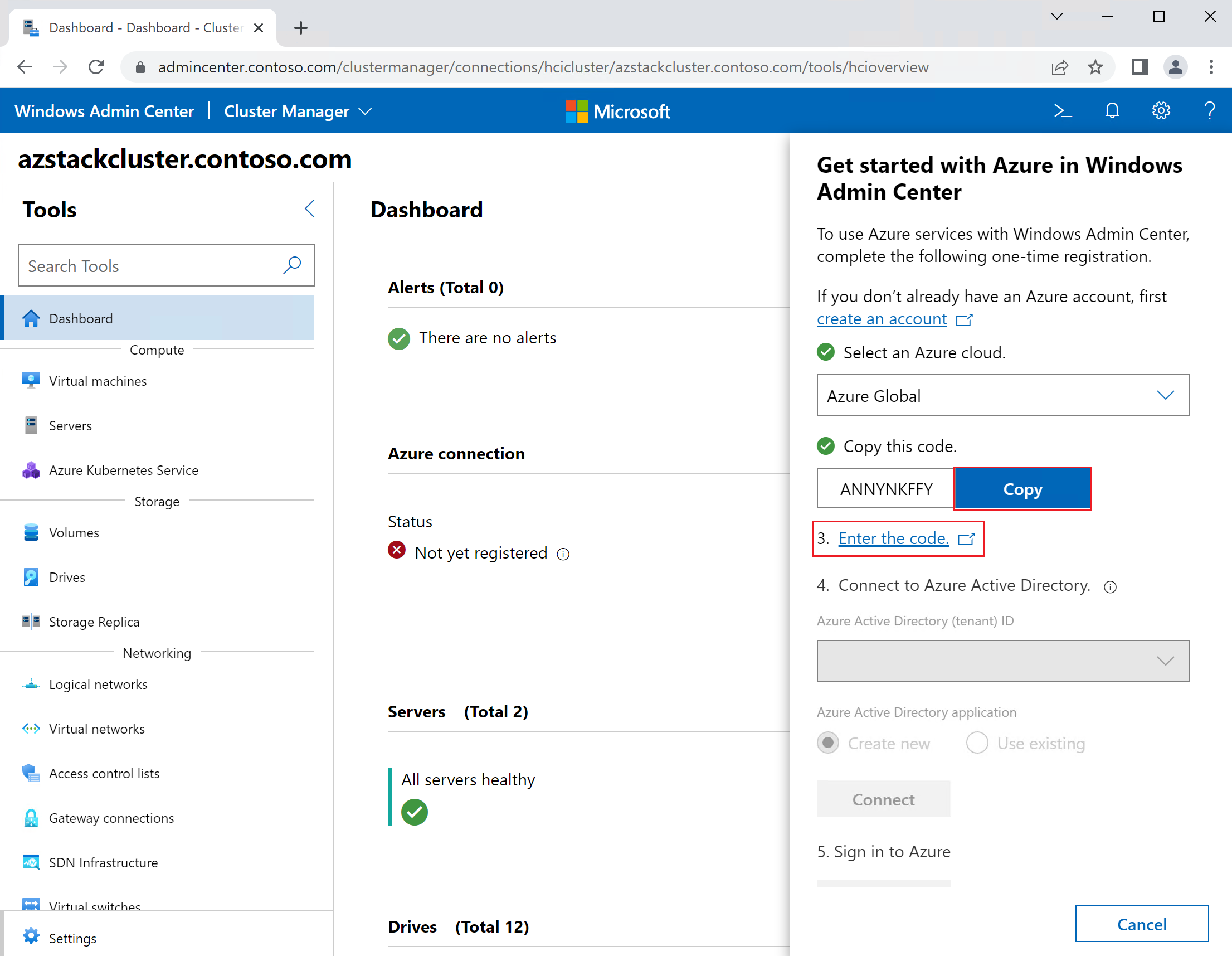
Task: Open Windows Admin Center settings gear
Action: click(1161, 110)
